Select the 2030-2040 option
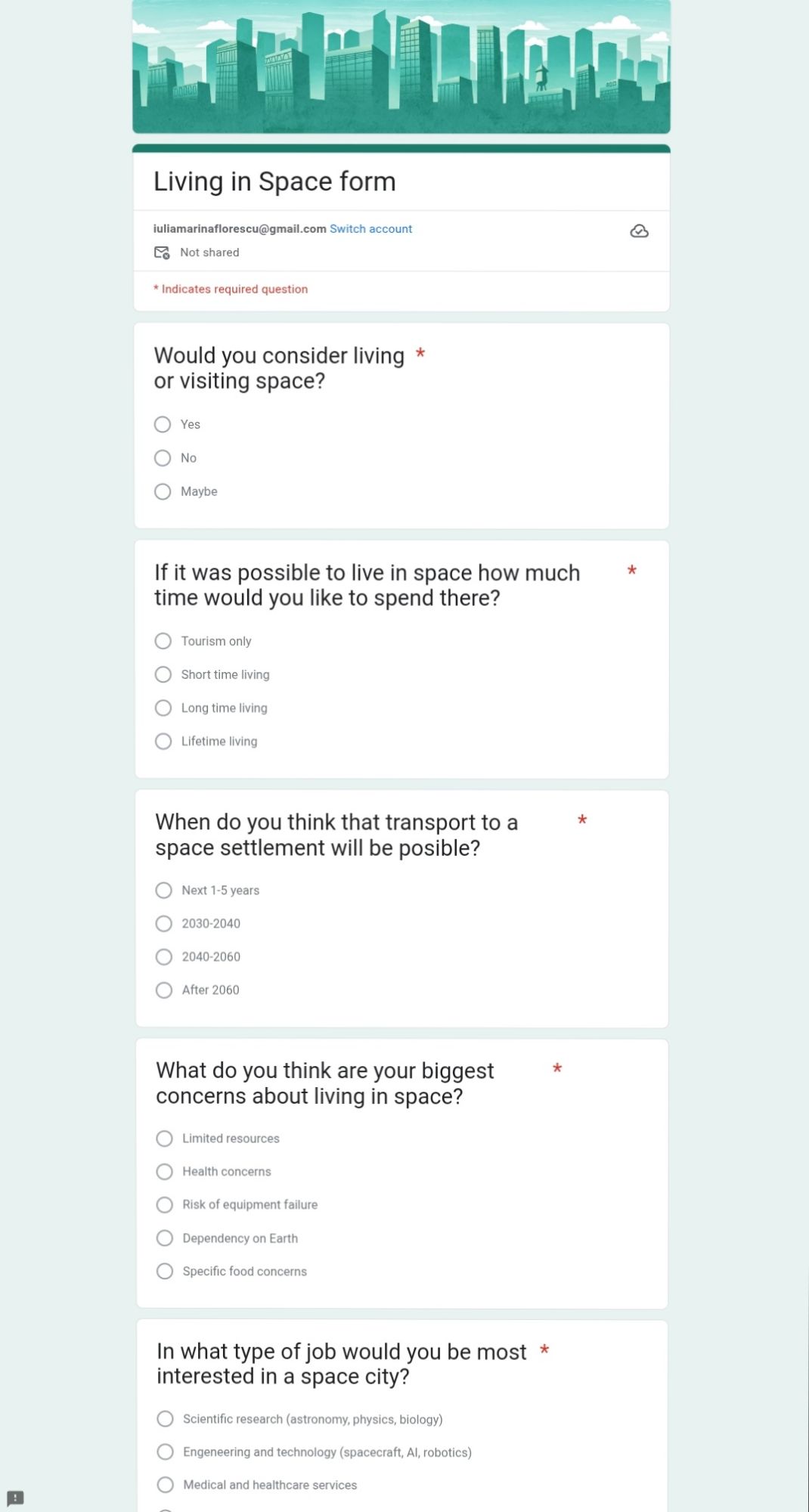Image resolution: width=809 pixels, height=1512 pixels. (164, 924)
